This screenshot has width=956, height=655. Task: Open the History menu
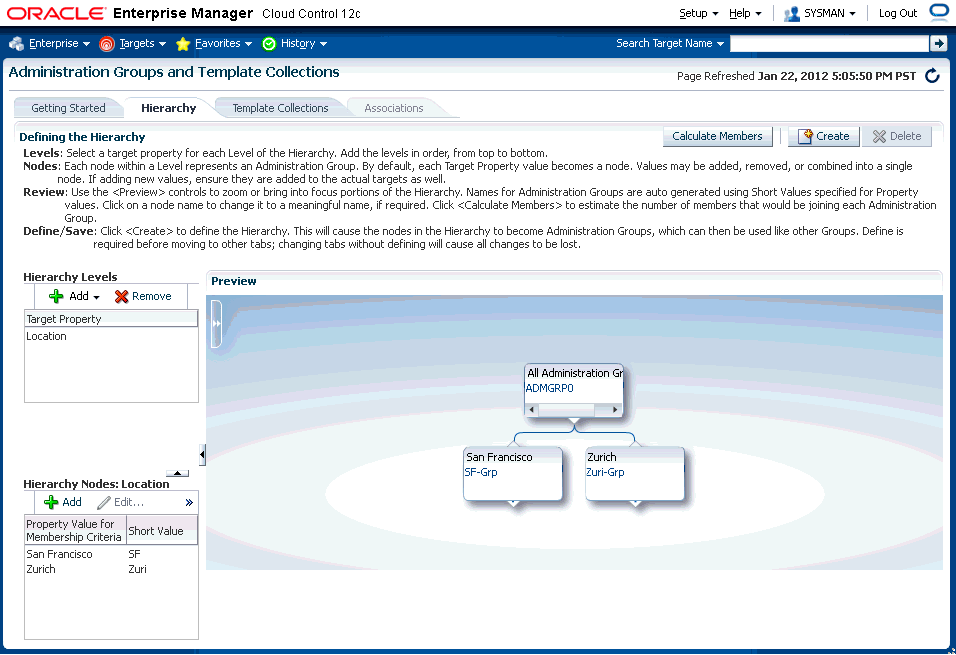pyautogui.click(x=304, y=43)
